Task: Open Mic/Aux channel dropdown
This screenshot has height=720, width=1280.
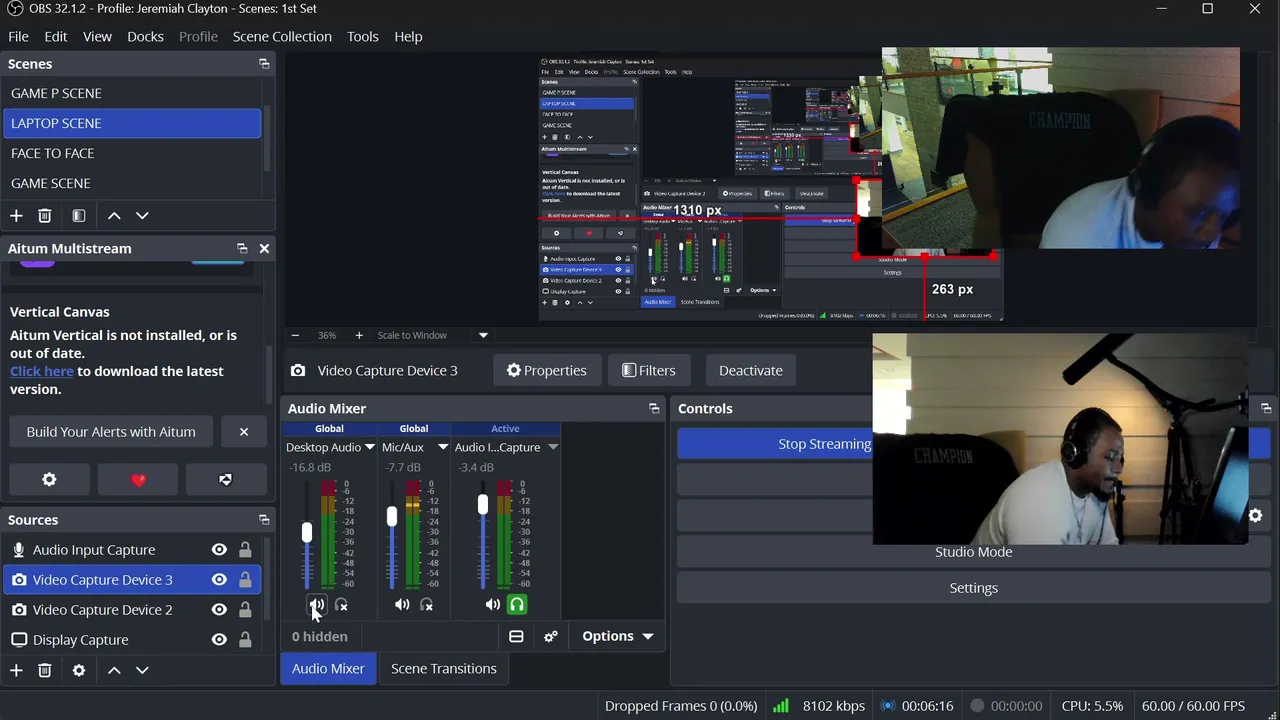Action: point(443,447)
